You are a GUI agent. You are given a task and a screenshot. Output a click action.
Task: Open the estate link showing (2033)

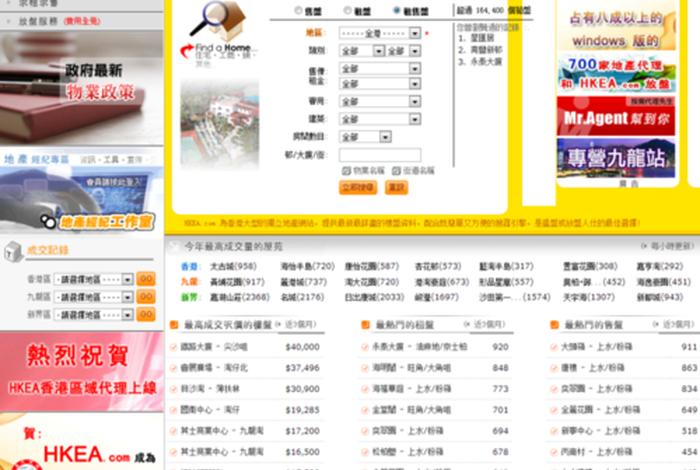coord(375,297)
